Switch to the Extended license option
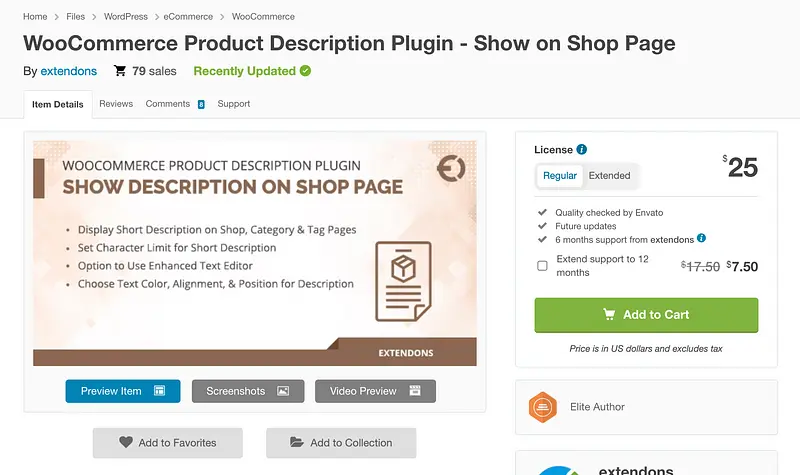The image size is (800, 475). coord(609,176)
